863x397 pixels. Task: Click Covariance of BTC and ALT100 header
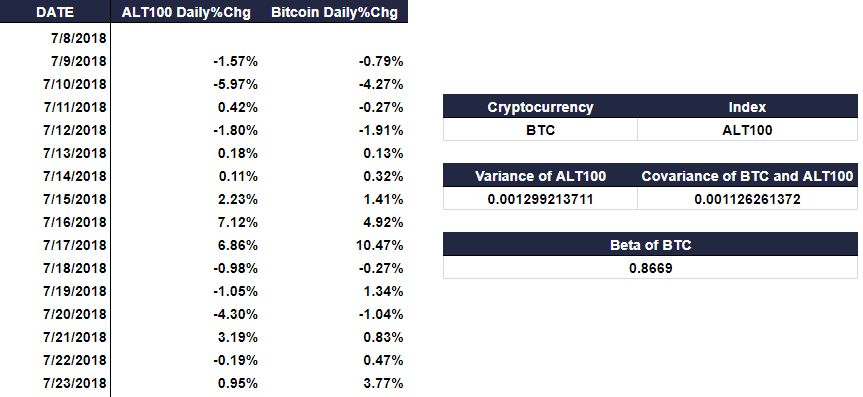coord(747,176)
